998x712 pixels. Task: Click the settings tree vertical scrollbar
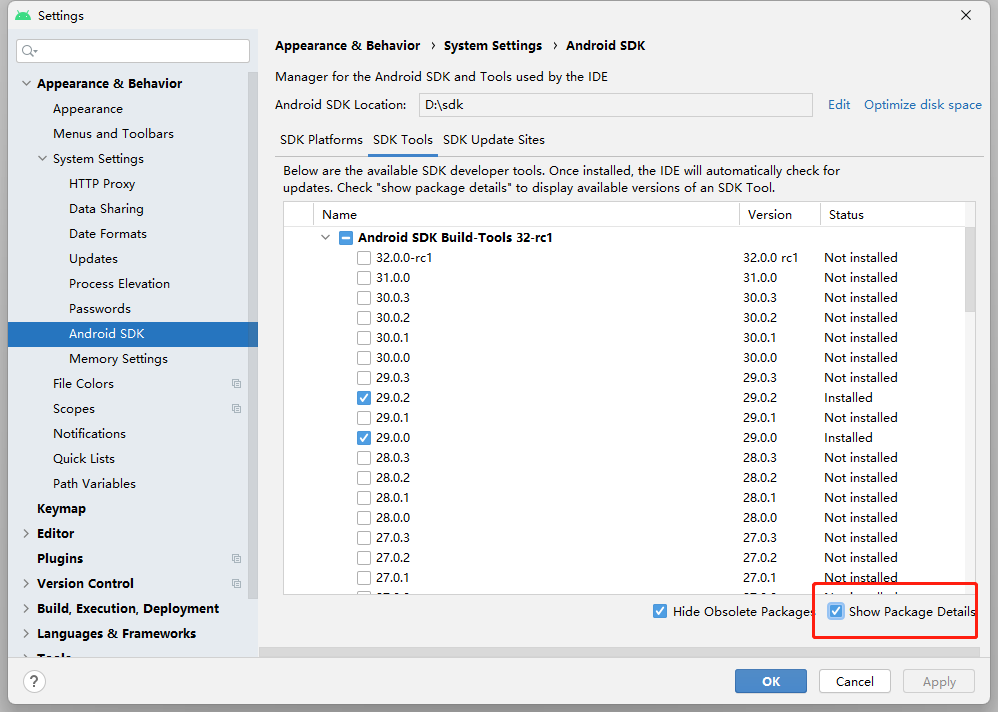(253, 334)
